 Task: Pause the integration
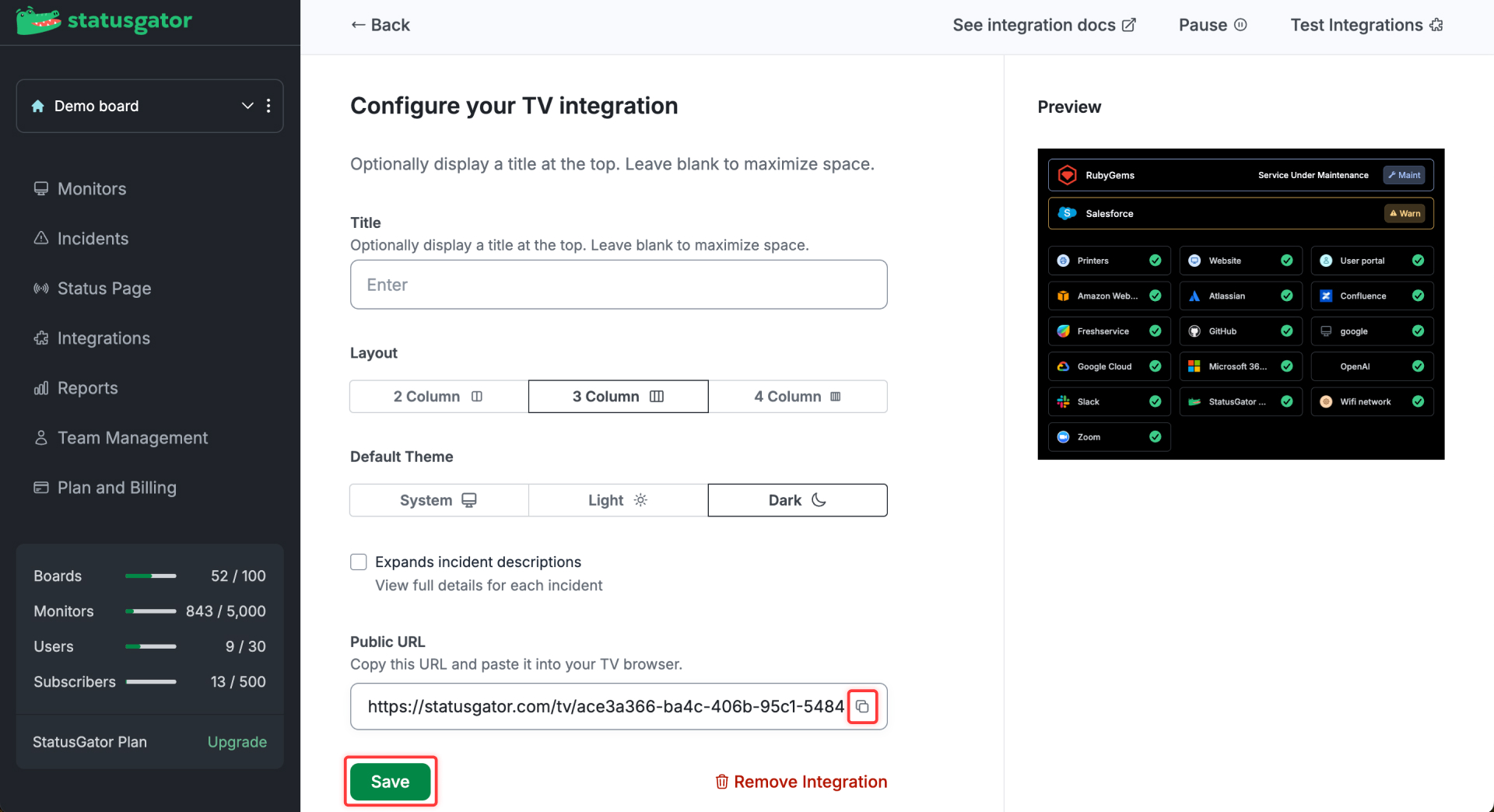pos(1212,25)
